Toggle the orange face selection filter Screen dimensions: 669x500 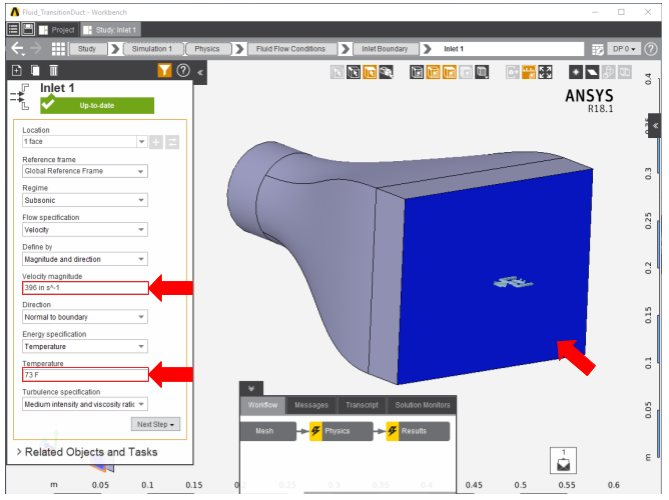(x=370, y=72)
